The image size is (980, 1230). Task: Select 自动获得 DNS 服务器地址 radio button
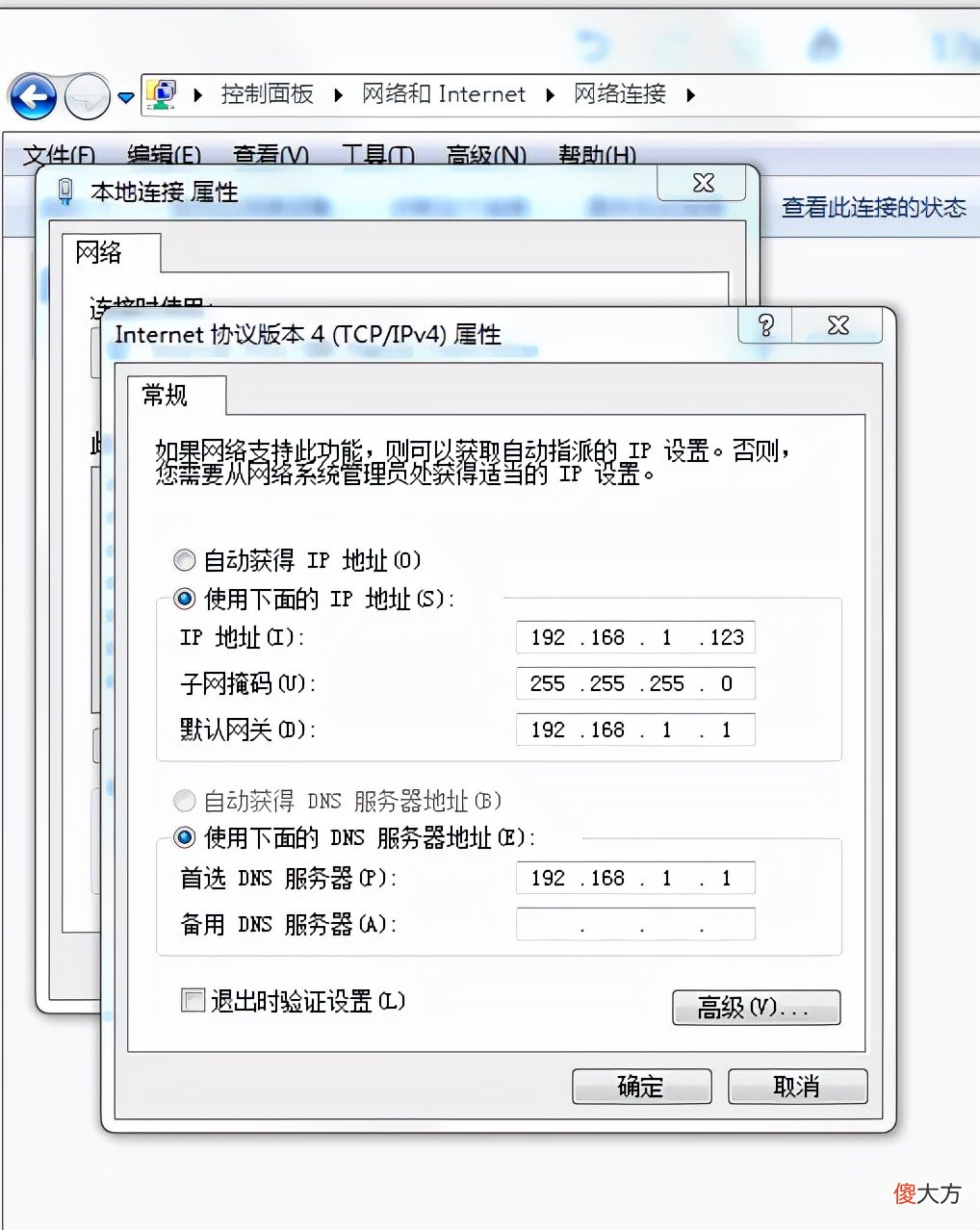[184, 801]
